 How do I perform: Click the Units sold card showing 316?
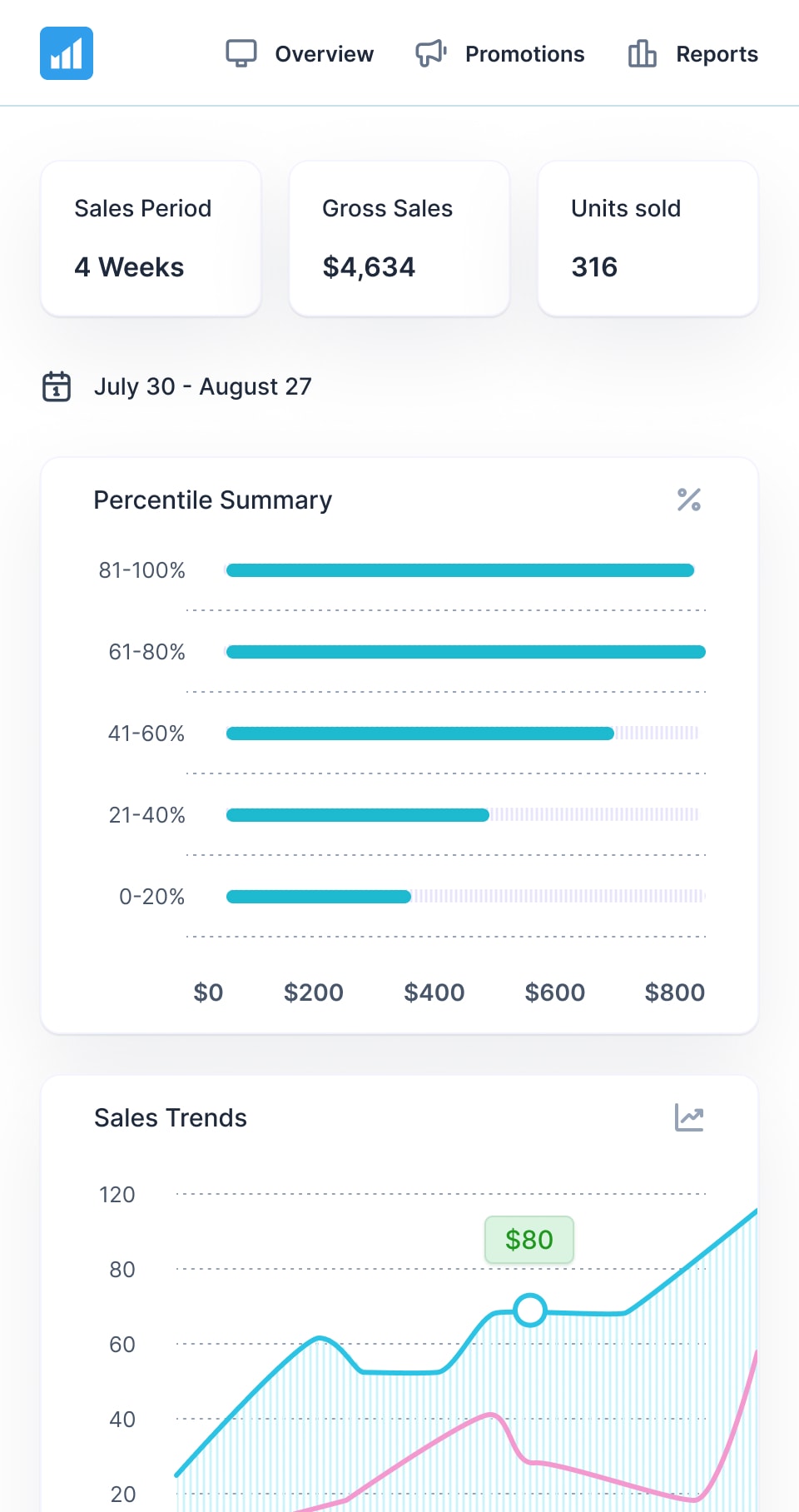coord(648,239)
